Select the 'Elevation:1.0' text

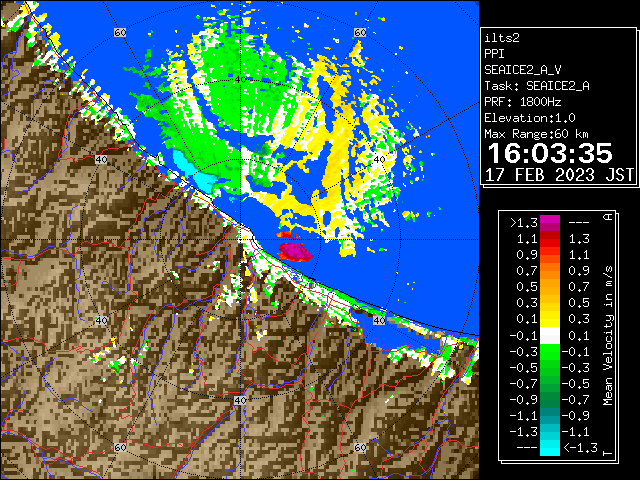point(530,118)
